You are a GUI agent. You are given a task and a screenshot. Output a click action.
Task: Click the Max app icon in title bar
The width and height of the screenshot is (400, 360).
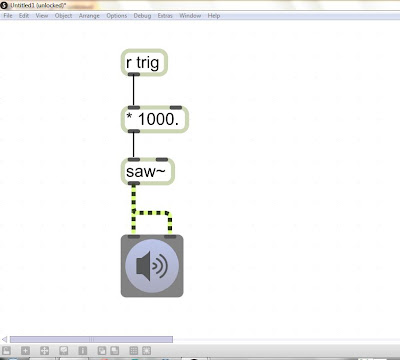coord(4,5)
